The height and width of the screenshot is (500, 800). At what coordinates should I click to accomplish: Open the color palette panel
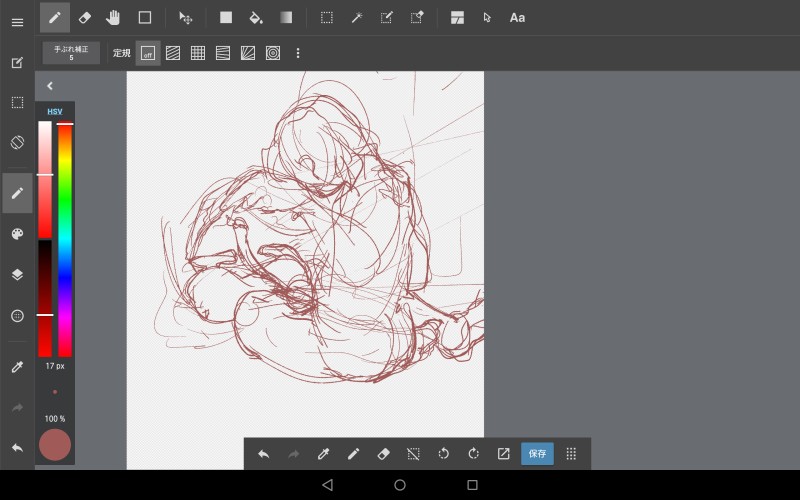tap(17, 234)
